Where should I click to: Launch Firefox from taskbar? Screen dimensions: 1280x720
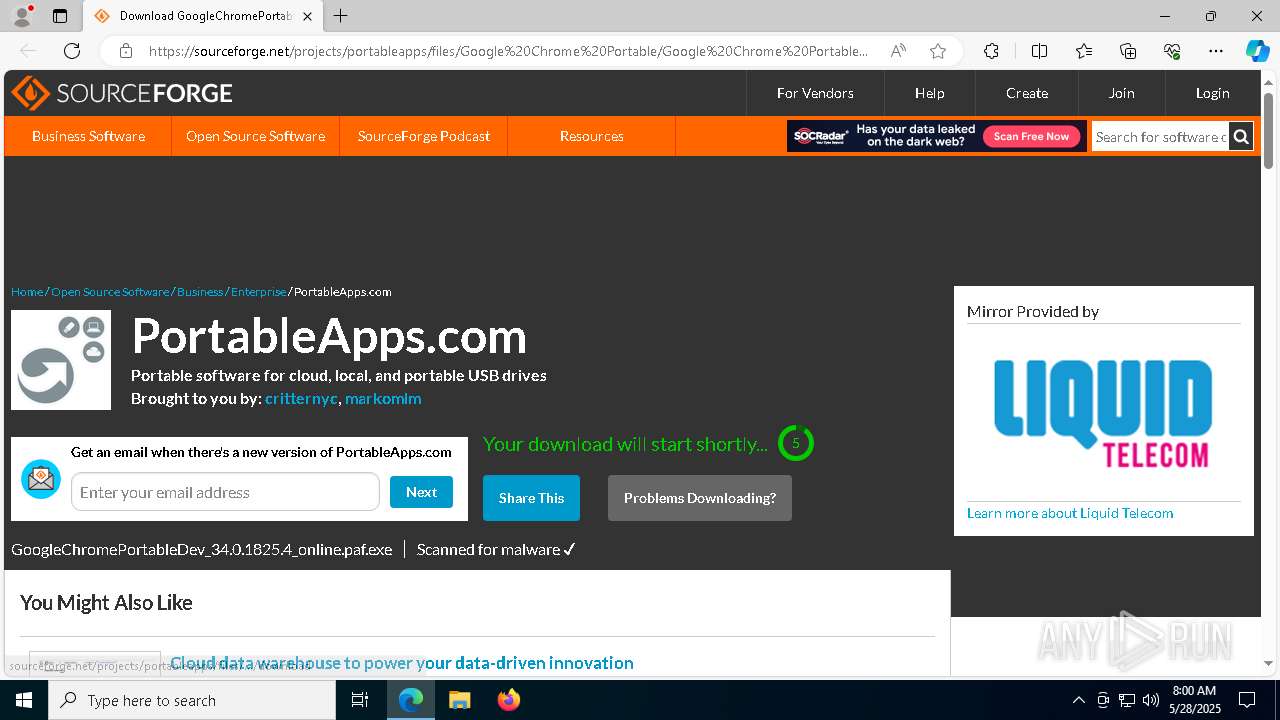pyautogui.click(x=508, y=700)
